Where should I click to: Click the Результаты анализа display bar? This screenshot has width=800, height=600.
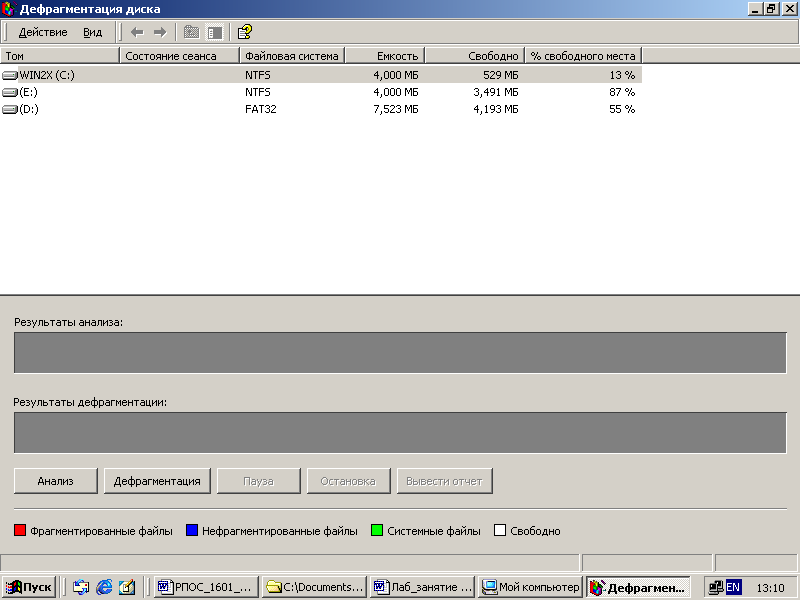coord(400,353)
